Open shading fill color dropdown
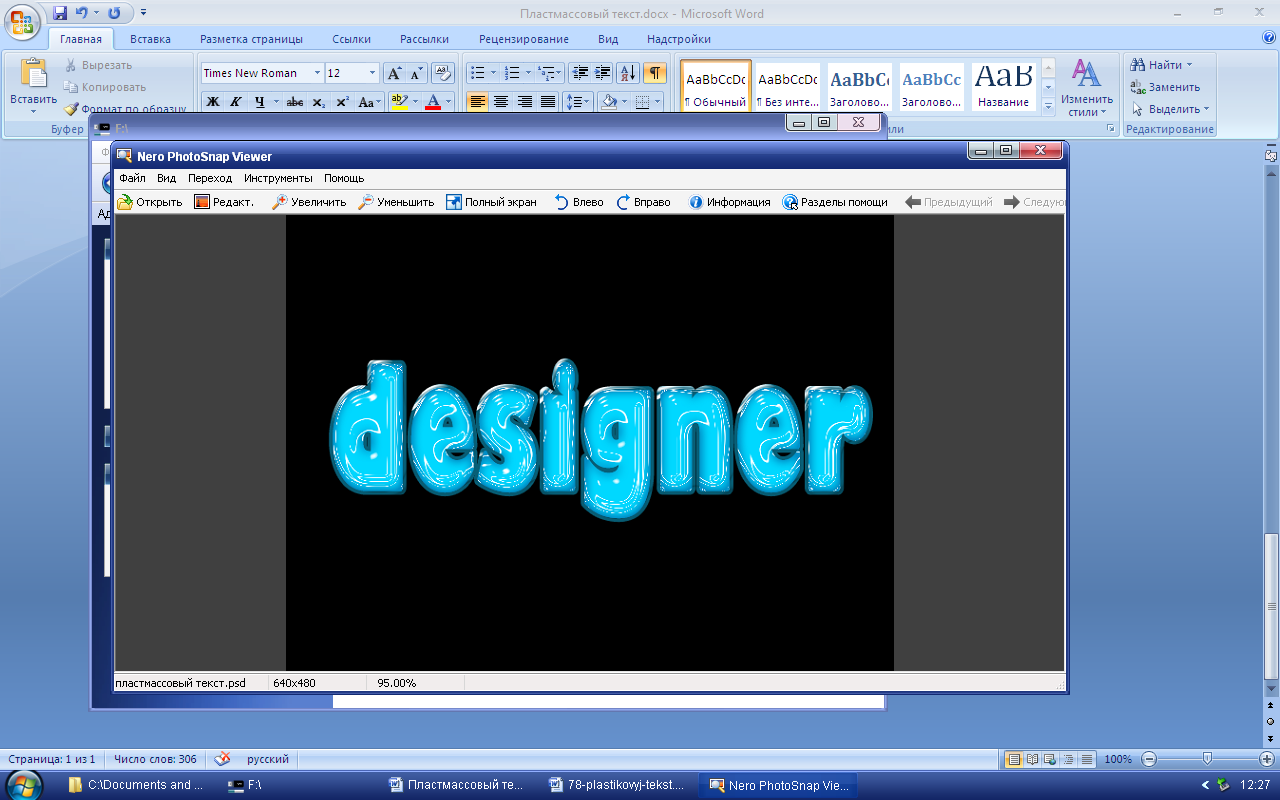Screen dimensions: 1280x800 pyautogui.click(x=624, y=102)
